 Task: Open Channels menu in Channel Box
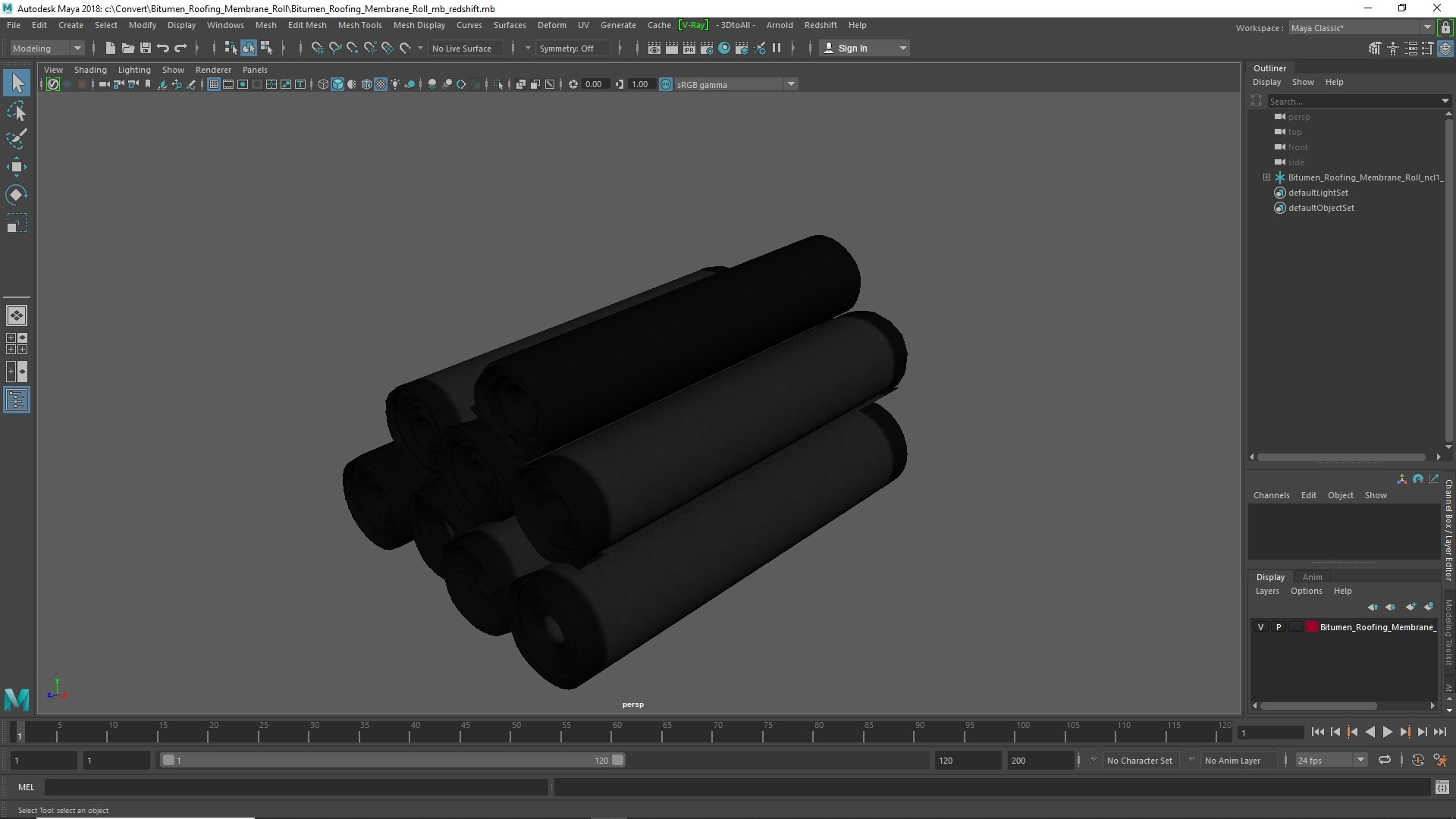[x=1271, y=495]
